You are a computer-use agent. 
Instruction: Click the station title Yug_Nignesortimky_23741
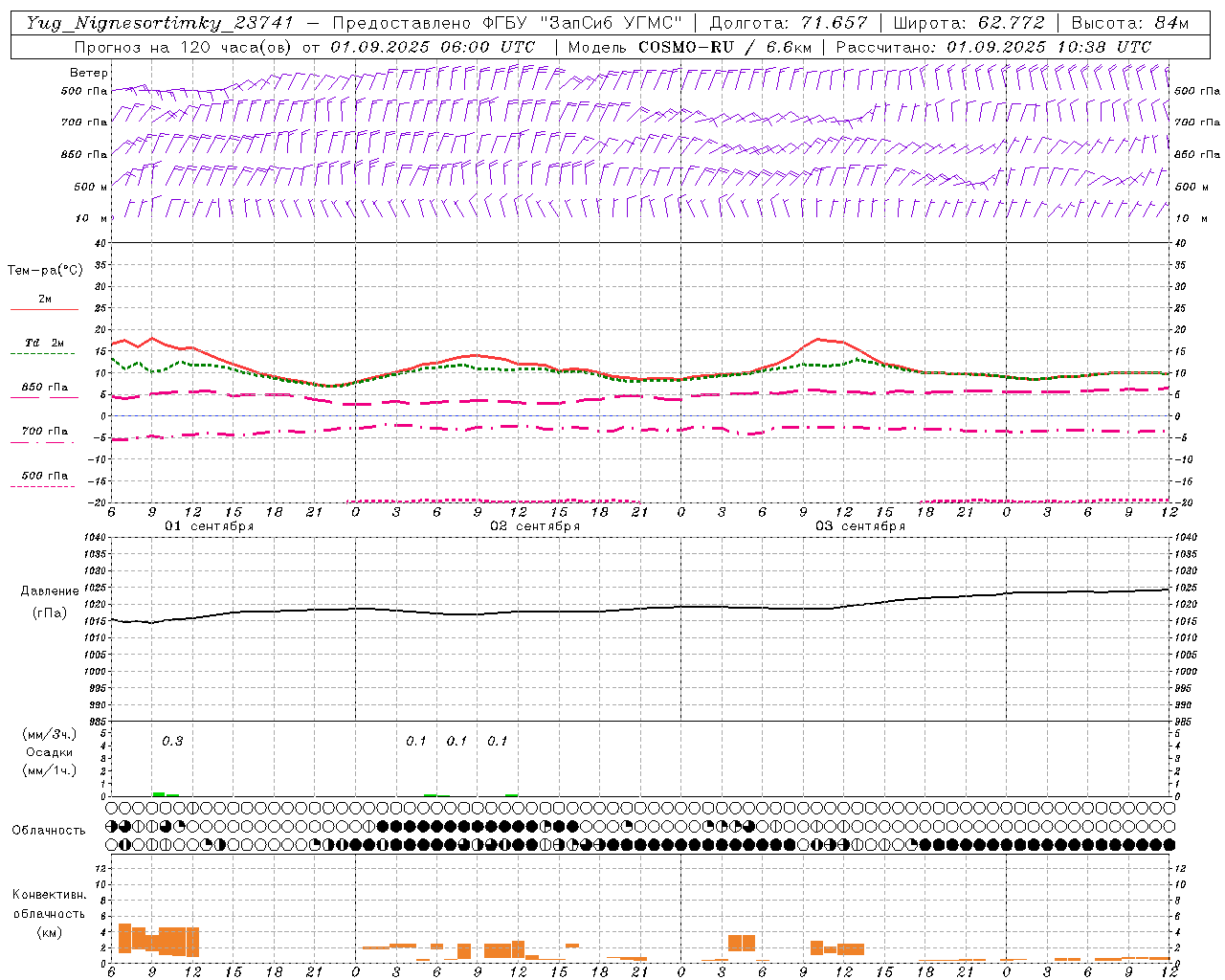[161, 23]
